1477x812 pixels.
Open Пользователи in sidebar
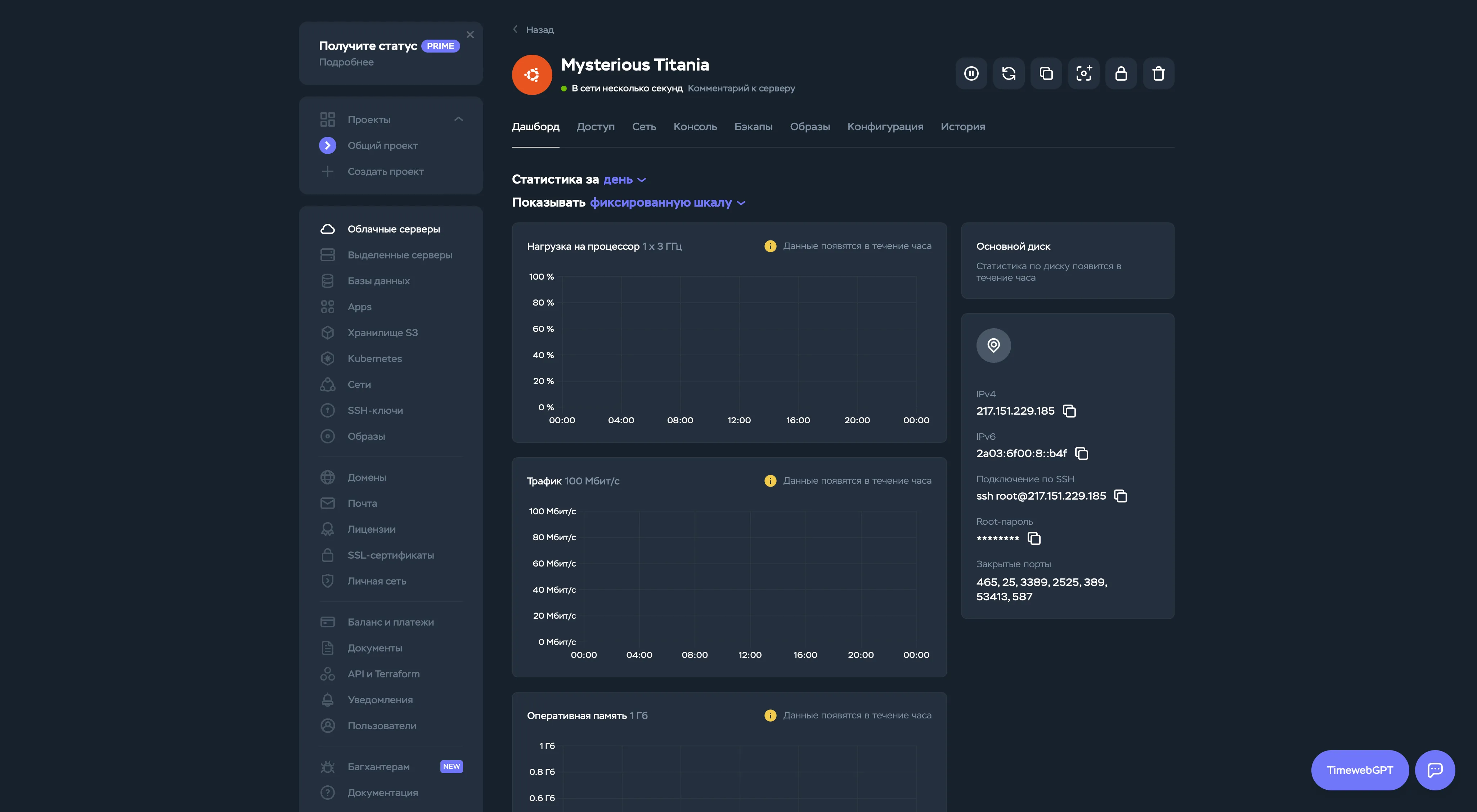click(x=391, y=726)
